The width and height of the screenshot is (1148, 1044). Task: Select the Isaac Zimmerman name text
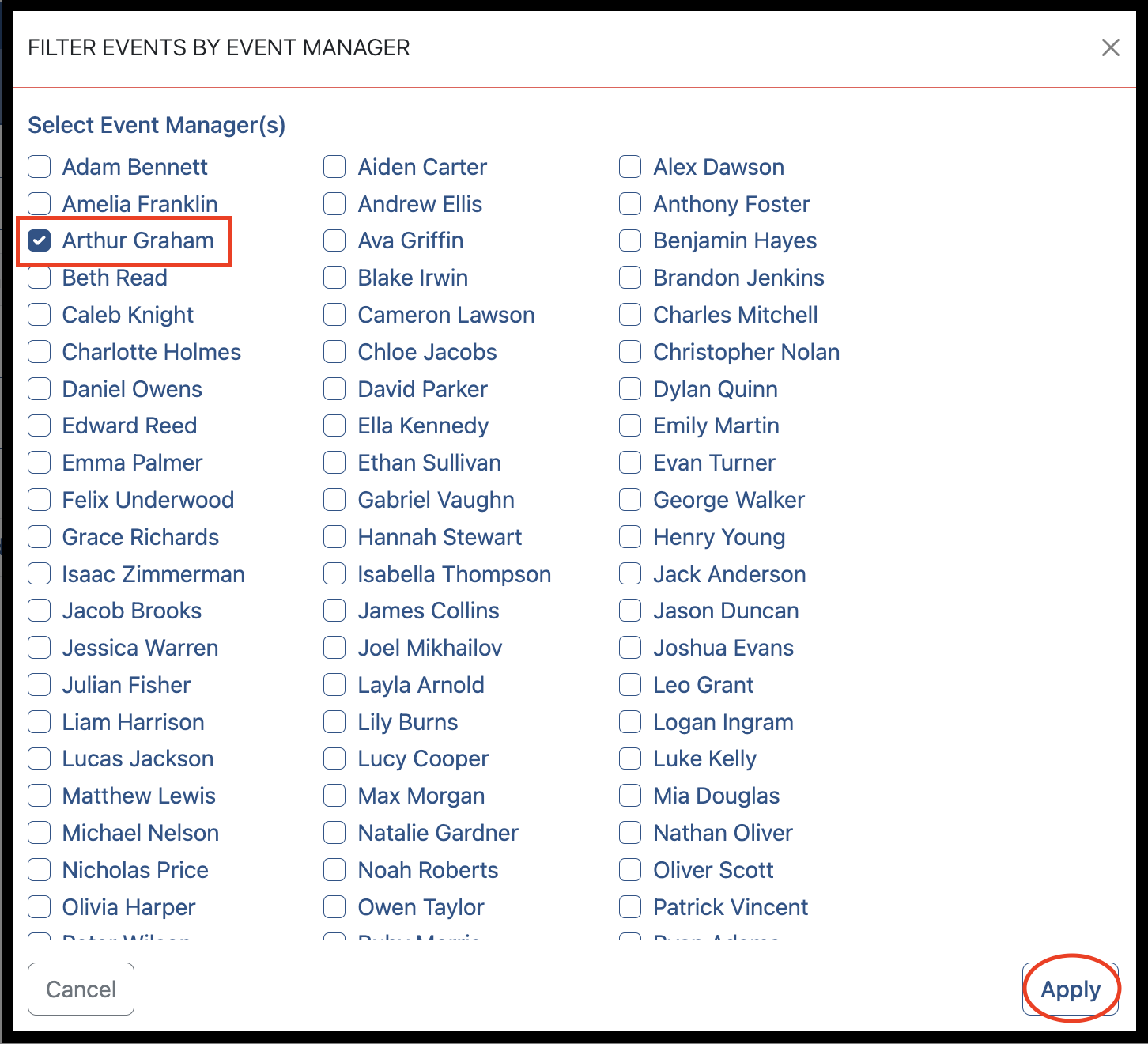coord(153,574)
